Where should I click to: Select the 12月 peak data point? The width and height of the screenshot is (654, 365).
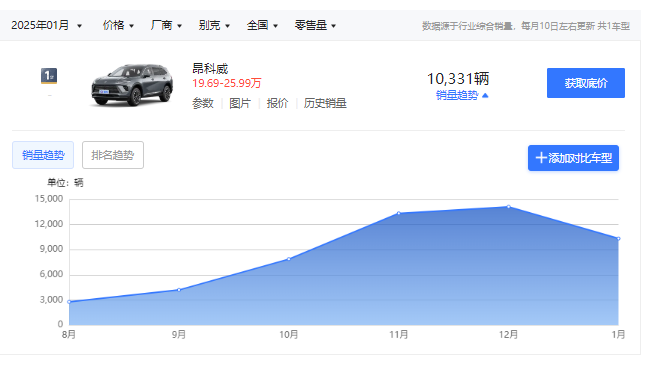pyautogui.click(x=508, y=207)
